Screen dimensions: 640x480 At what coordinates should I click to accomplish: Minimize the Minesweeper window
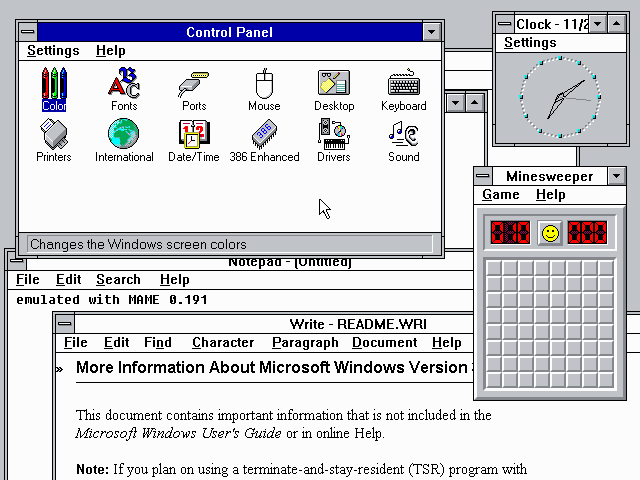coord(616,176)
